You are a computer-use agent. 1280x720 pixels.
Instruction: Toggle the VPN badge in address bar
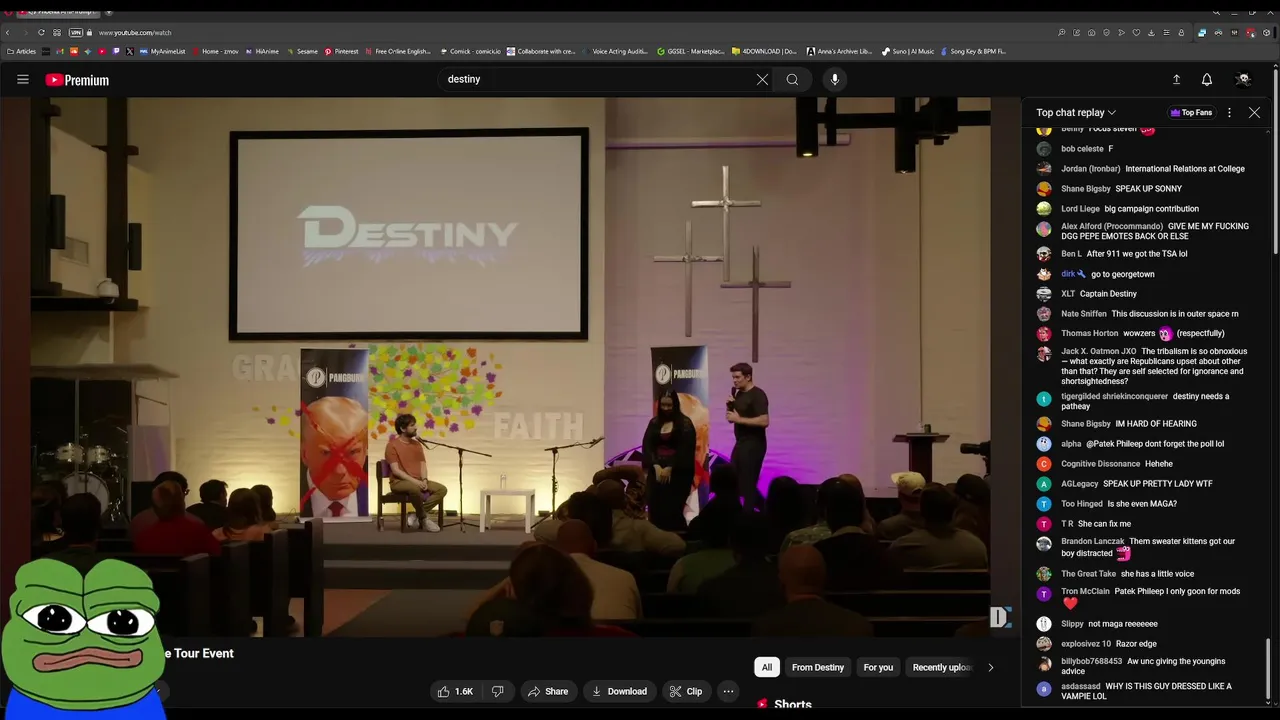75,33
